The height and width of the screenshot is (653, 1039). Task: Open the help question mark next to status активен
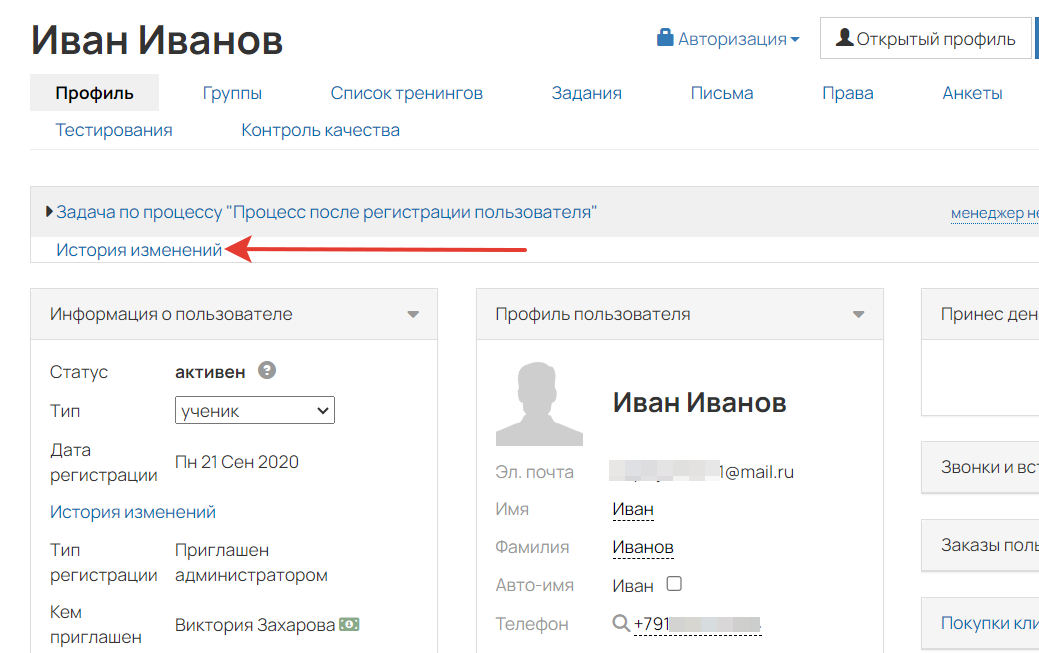tap(265, 371)
